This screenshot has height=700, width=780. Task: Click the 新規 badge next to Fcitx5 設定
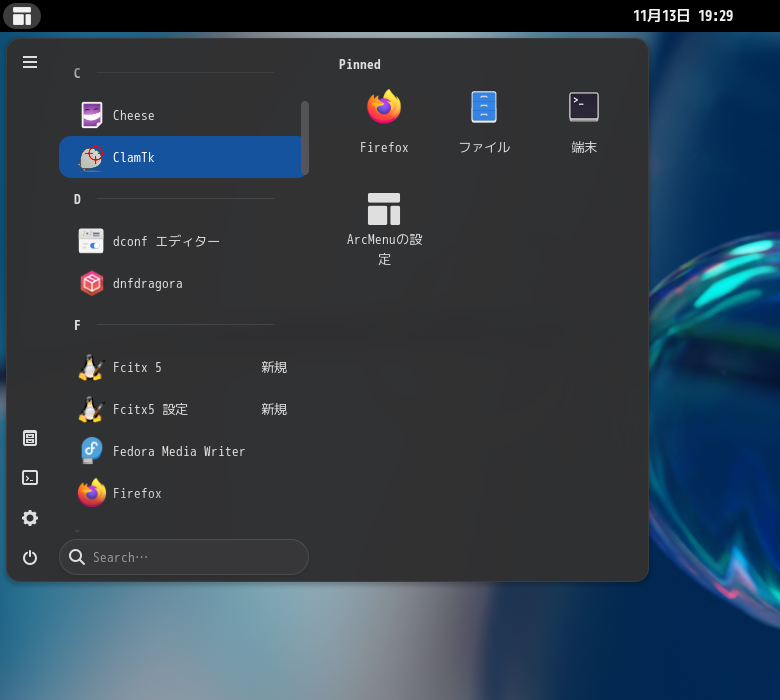click(274, 409)
